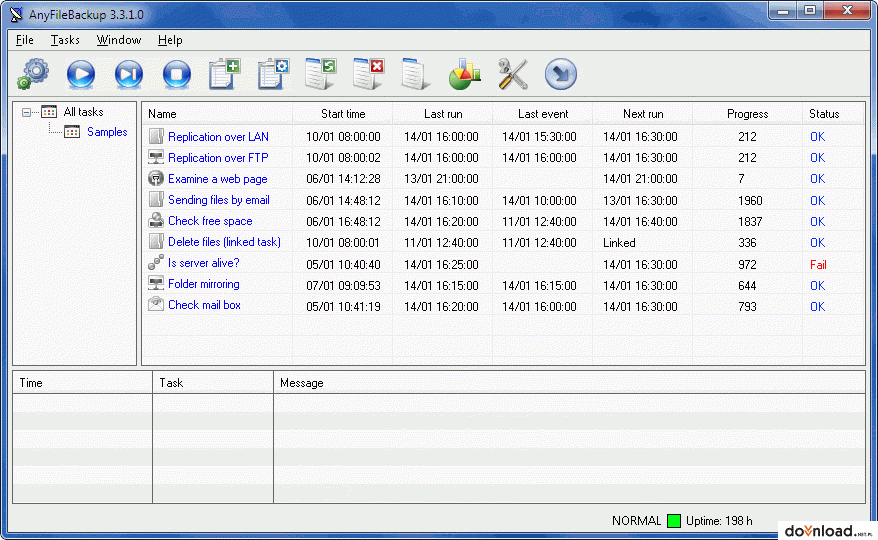The image size is (878, 540).
Task: Click the calendar icon beside Samples
Action: (x=72, y=132)
